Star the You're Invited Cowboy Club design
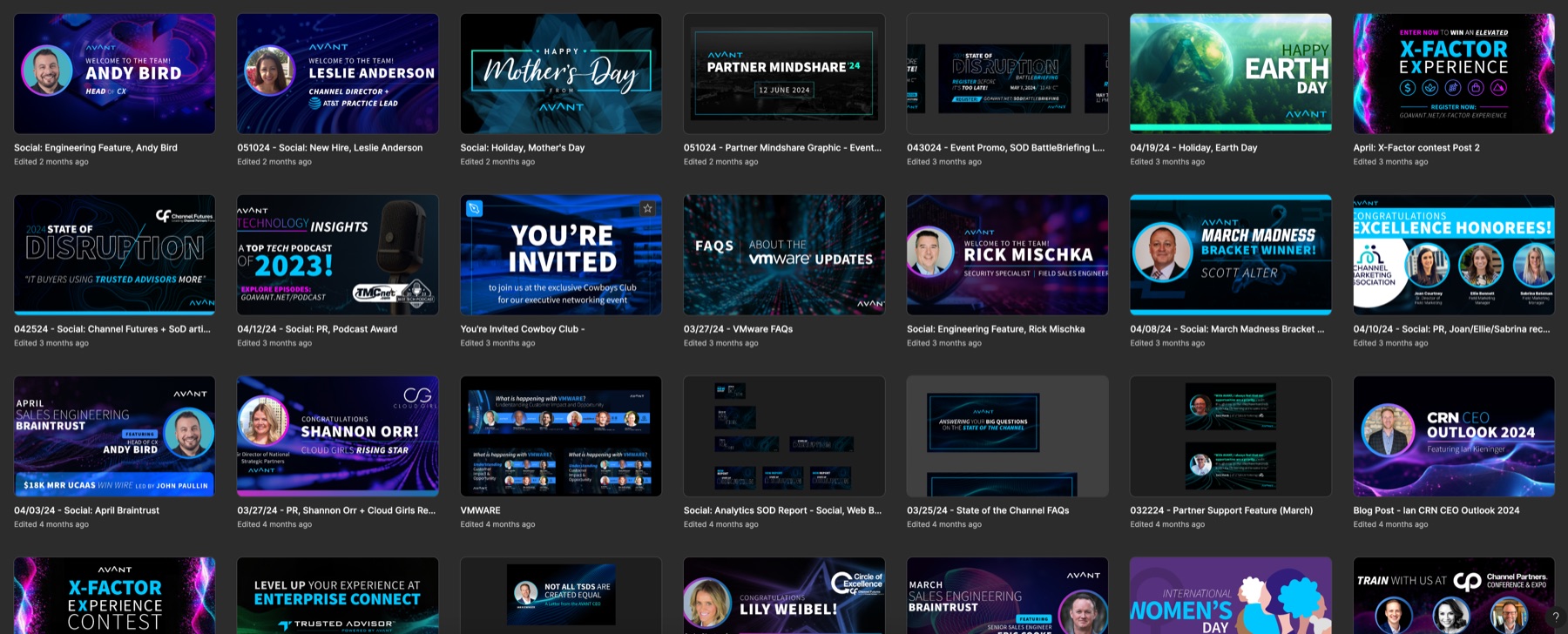Image resolution: width=1568 pixels, height=634 pixels. click(x=647, y=208)
